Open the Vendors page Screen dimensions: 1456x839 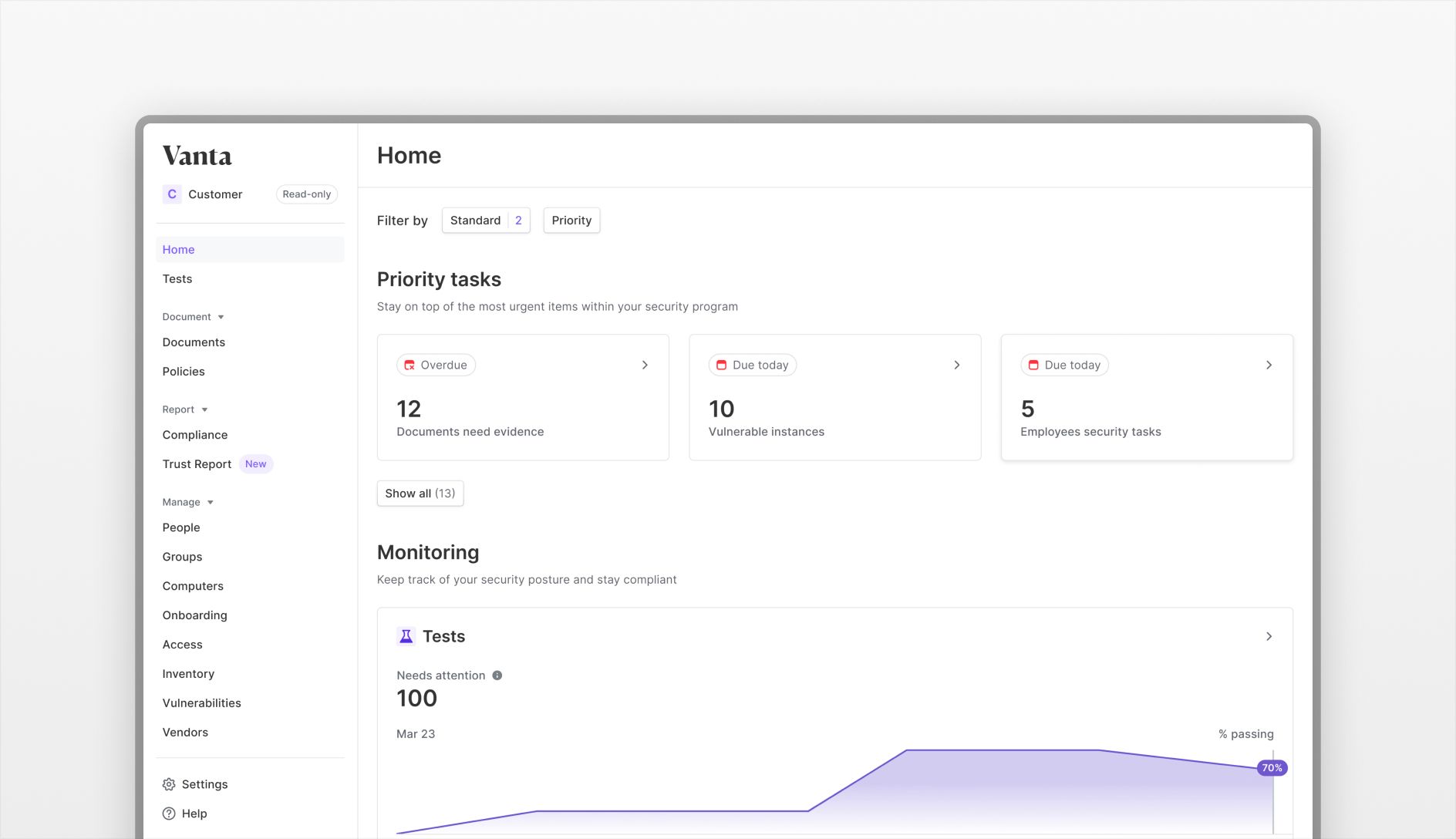coord(250,733)
